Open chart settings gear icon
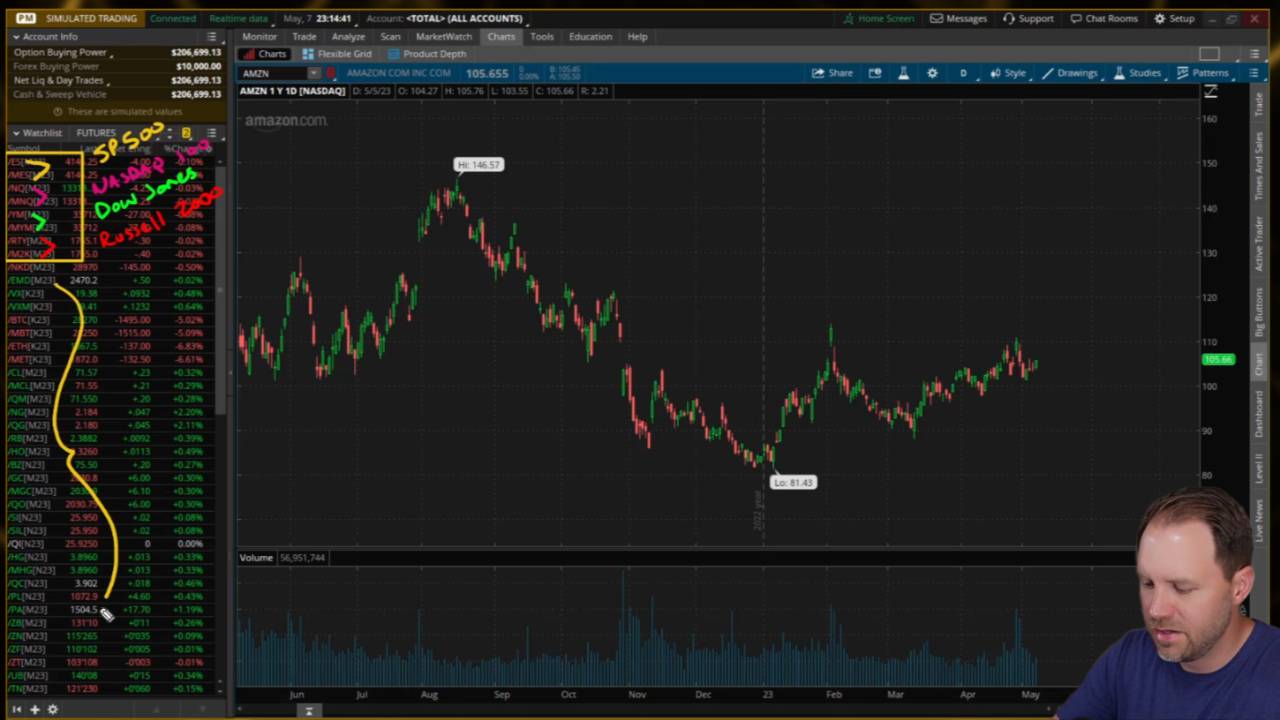This screenshot has width=1280, height=720. click(x=932, y=73)
